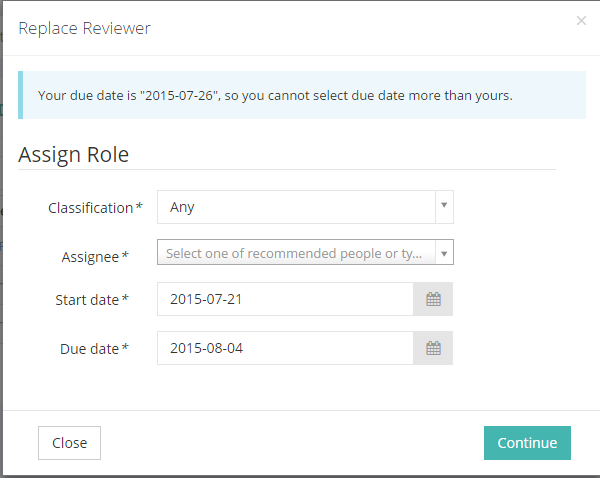Open the Classification box showing Any
Image resolution: width=600 pixels, height=478 pixels.
(305, 207)
